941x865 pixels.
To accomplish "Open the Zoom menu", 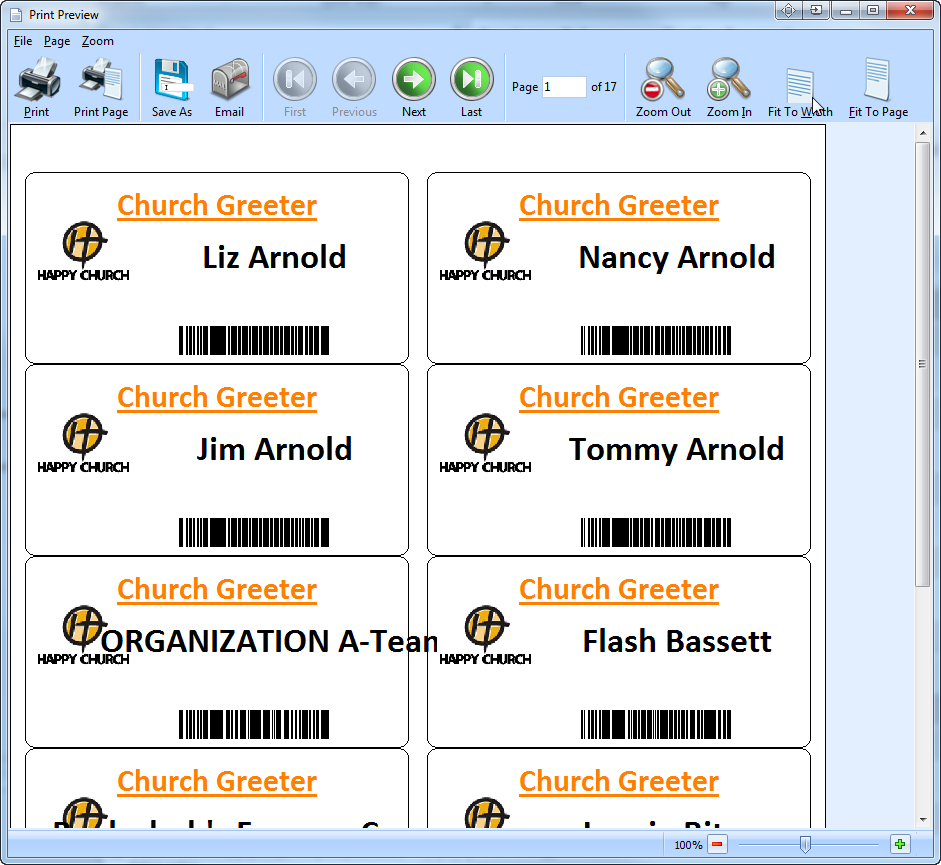I will (x=98, y=41).
